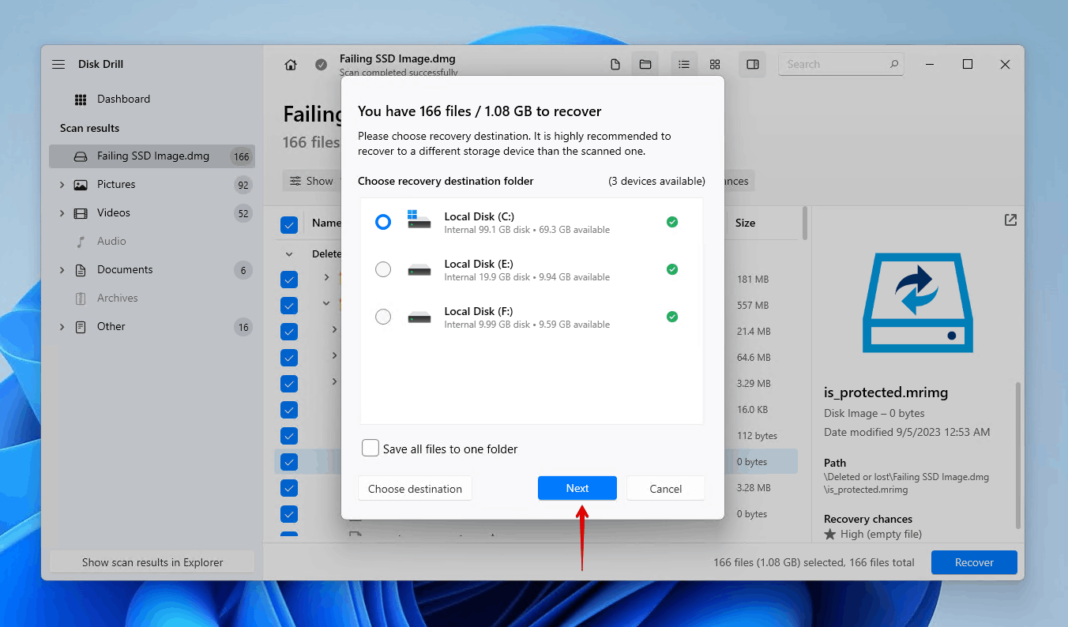Select Local Disk (F:) radio button
1068x627 pixels.
[x=383, y=317]
